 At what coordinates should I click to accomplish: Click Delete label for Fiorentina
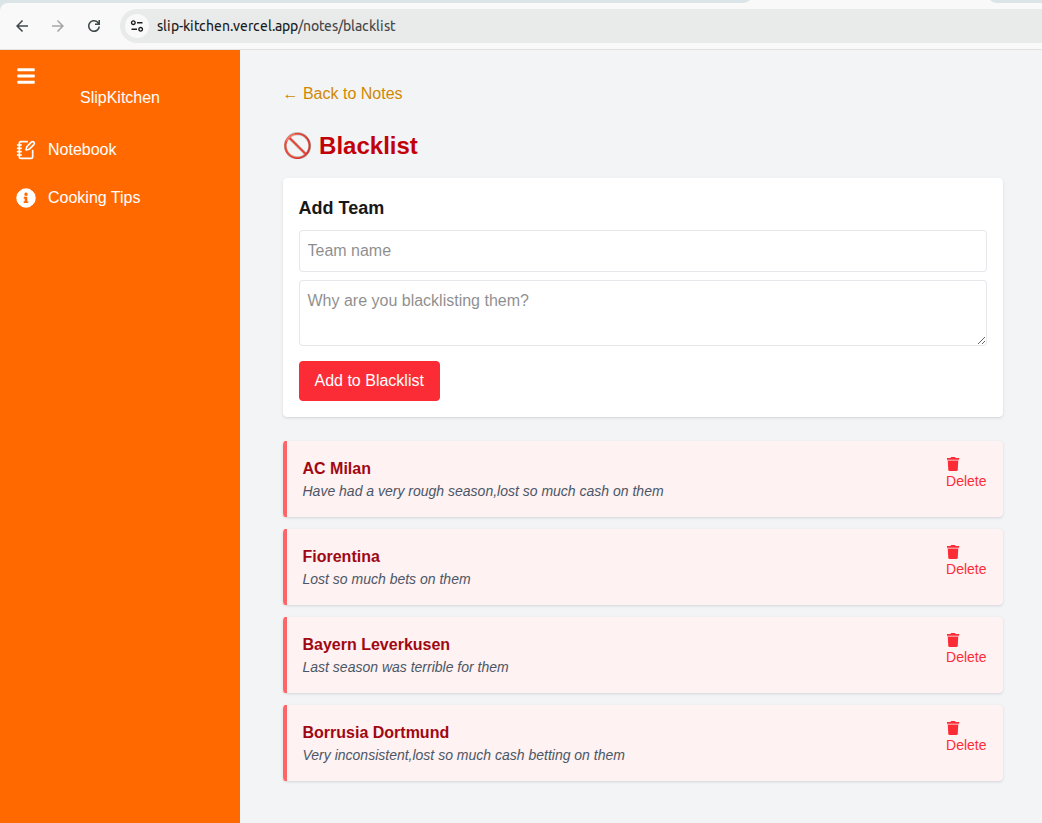(x=966, y=569)
